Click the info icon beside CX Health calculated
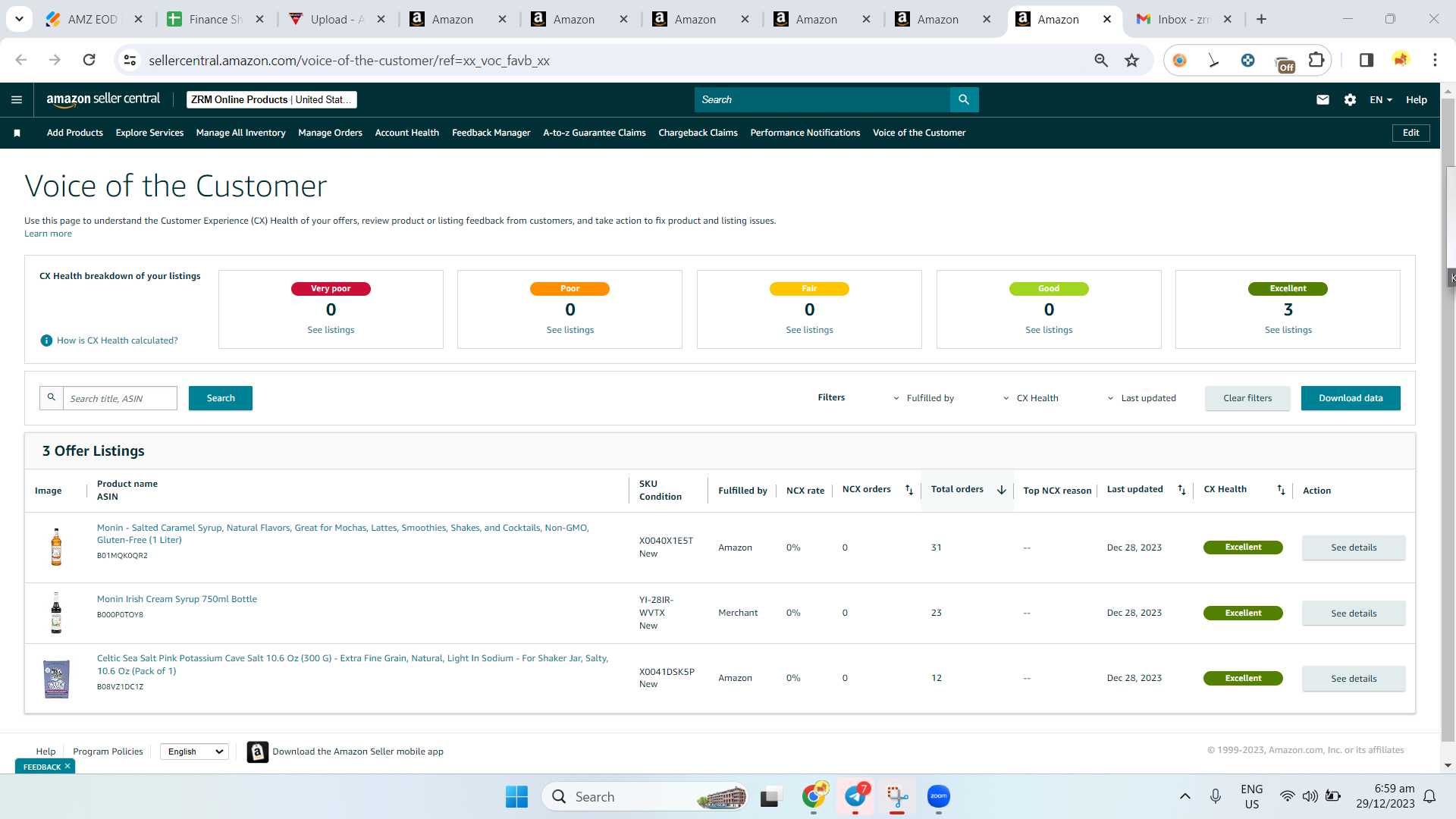This screenshot has width=1456, height=819. [x=46, y=340]
